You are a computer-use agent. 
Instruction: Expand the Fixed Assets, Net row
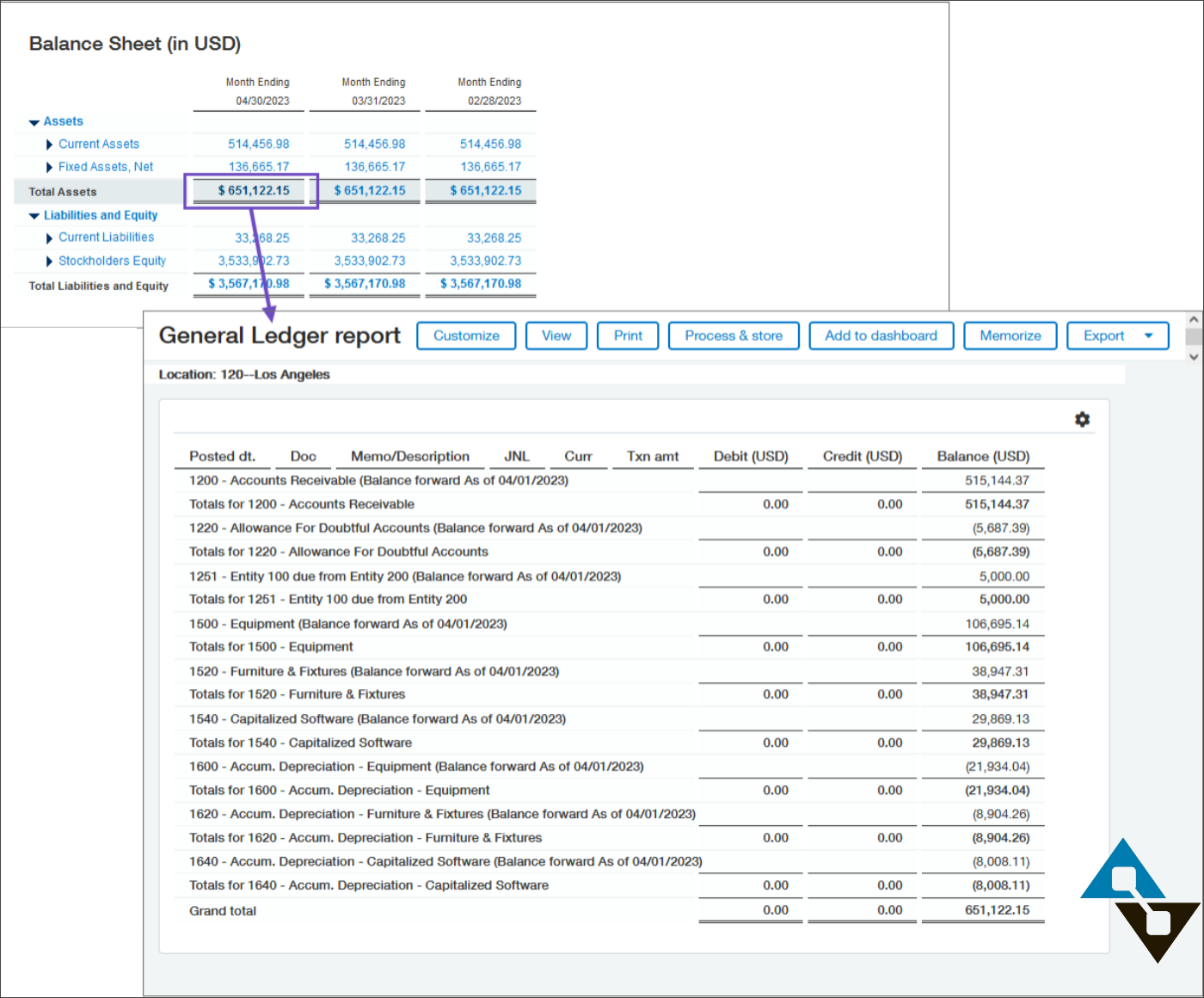pos(49,167)
